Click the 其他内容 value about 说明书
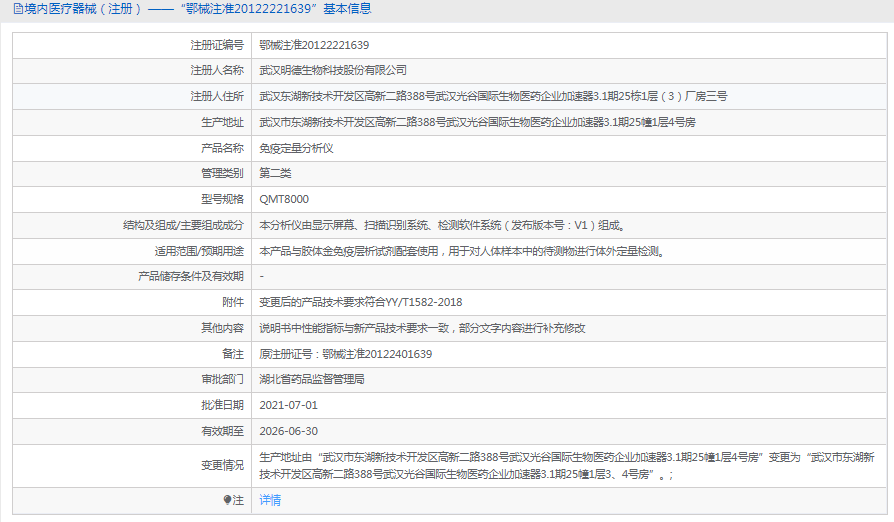Image resolution: width=894 pixels, height=522 pixels. [x=422, y=328]
